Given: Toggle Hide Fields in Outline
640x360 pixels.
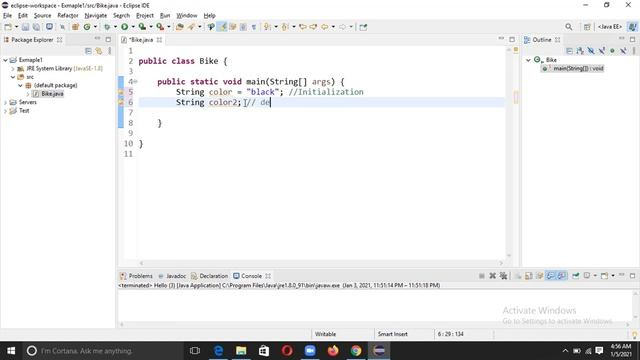Looking at the screenshot, I should 591,51.
